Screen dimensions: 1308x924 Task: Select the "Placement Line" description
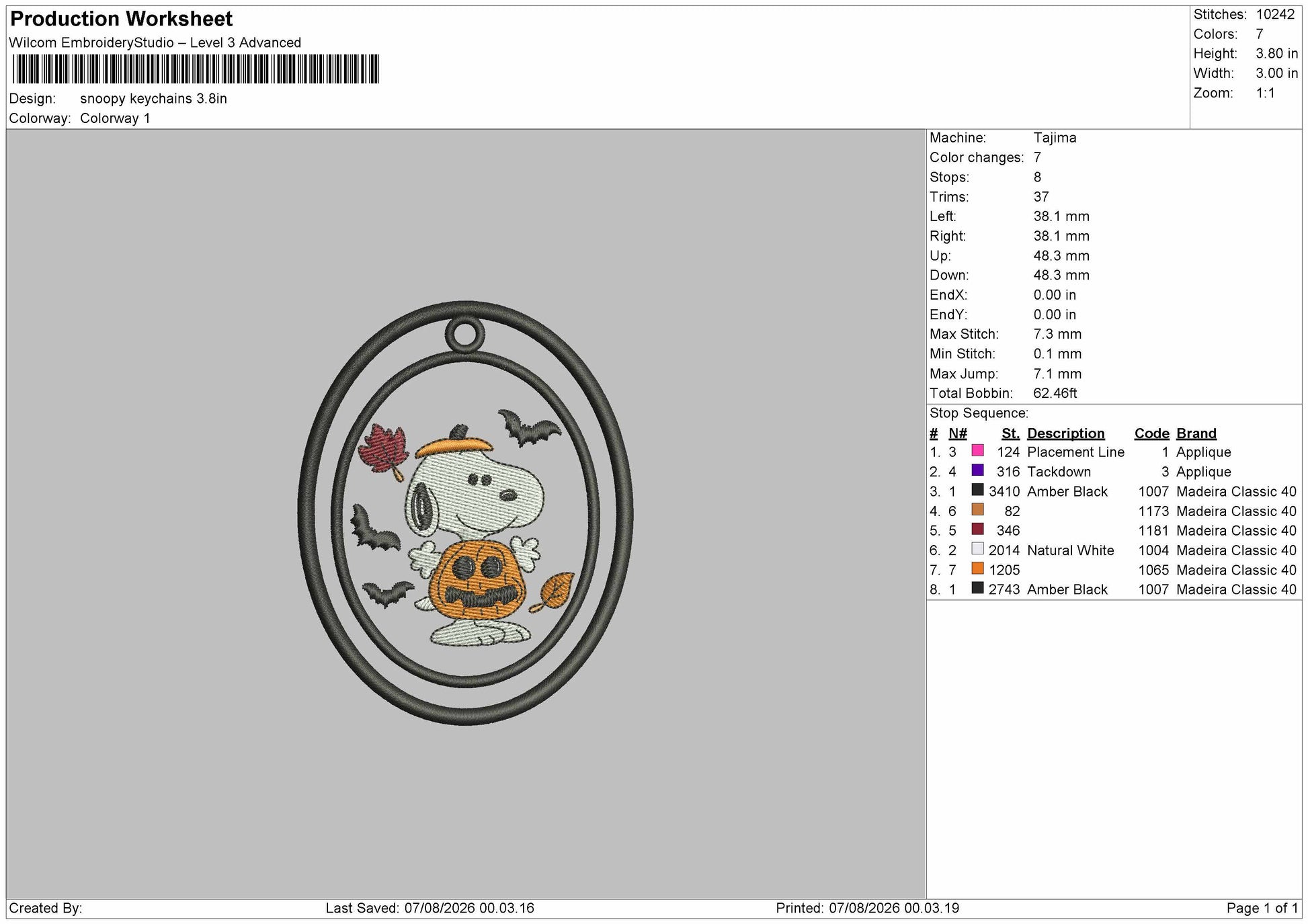pyautogui.click(x=1075, y=453)
